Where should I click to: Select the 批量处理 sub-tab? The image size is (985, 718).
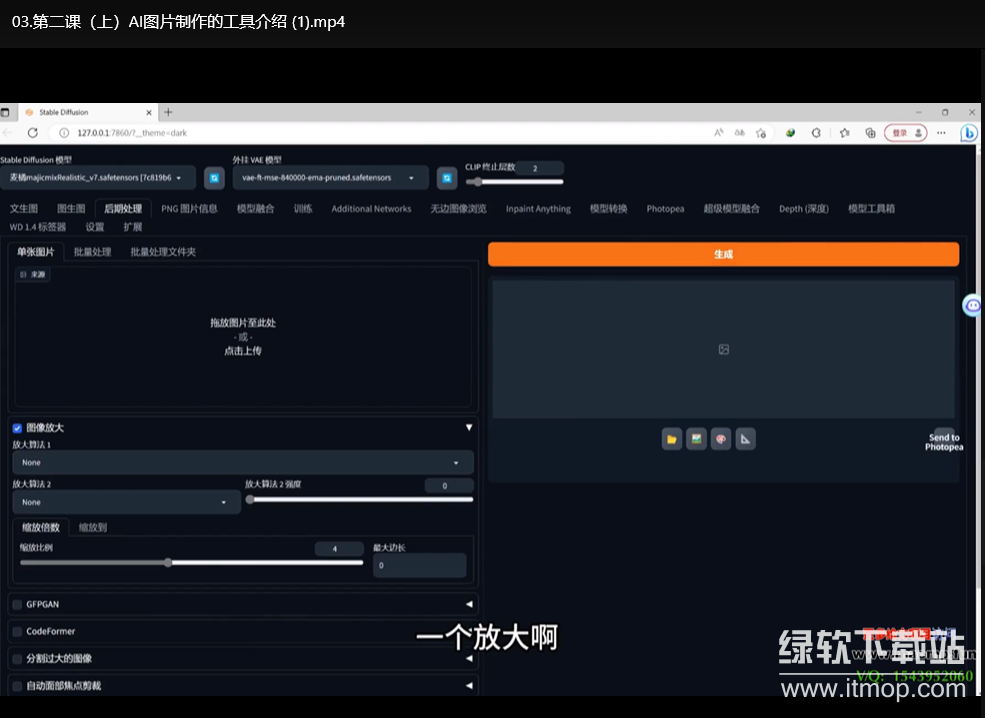click(92, 252)
